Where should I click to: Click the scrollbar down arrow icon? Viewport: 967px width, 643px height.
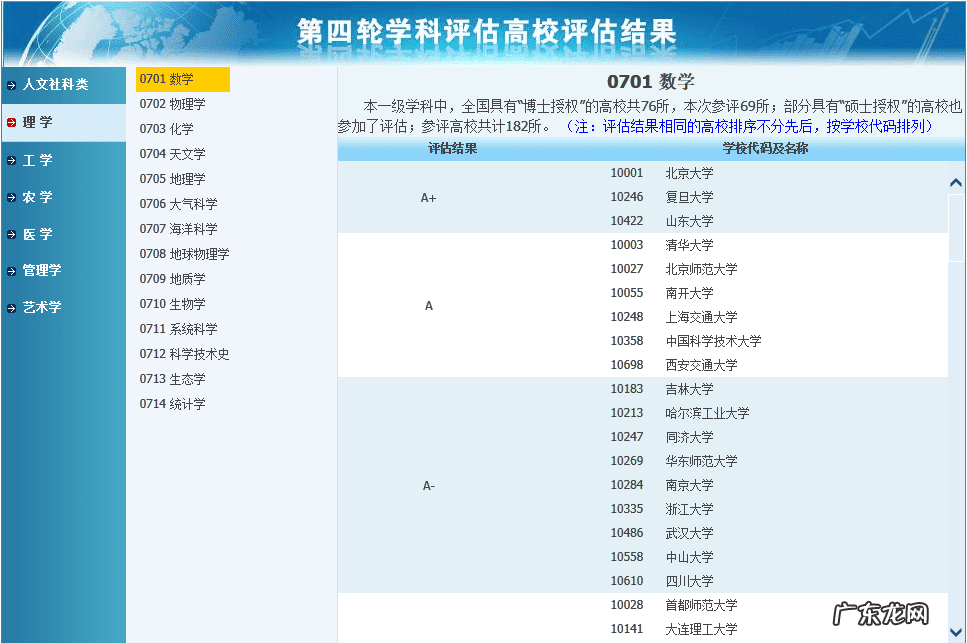[955, 632]
